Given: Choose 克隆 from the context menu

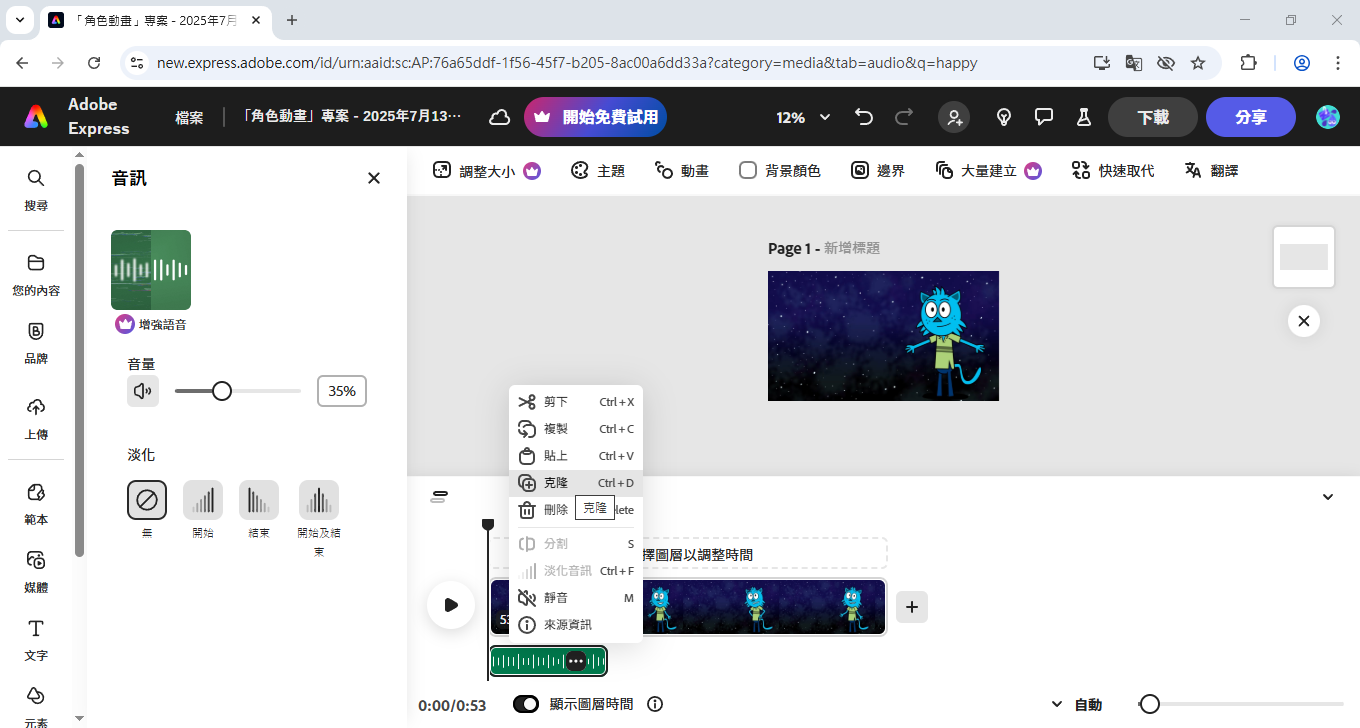Looking at the screenshot, I should click(x=556, y=483).
